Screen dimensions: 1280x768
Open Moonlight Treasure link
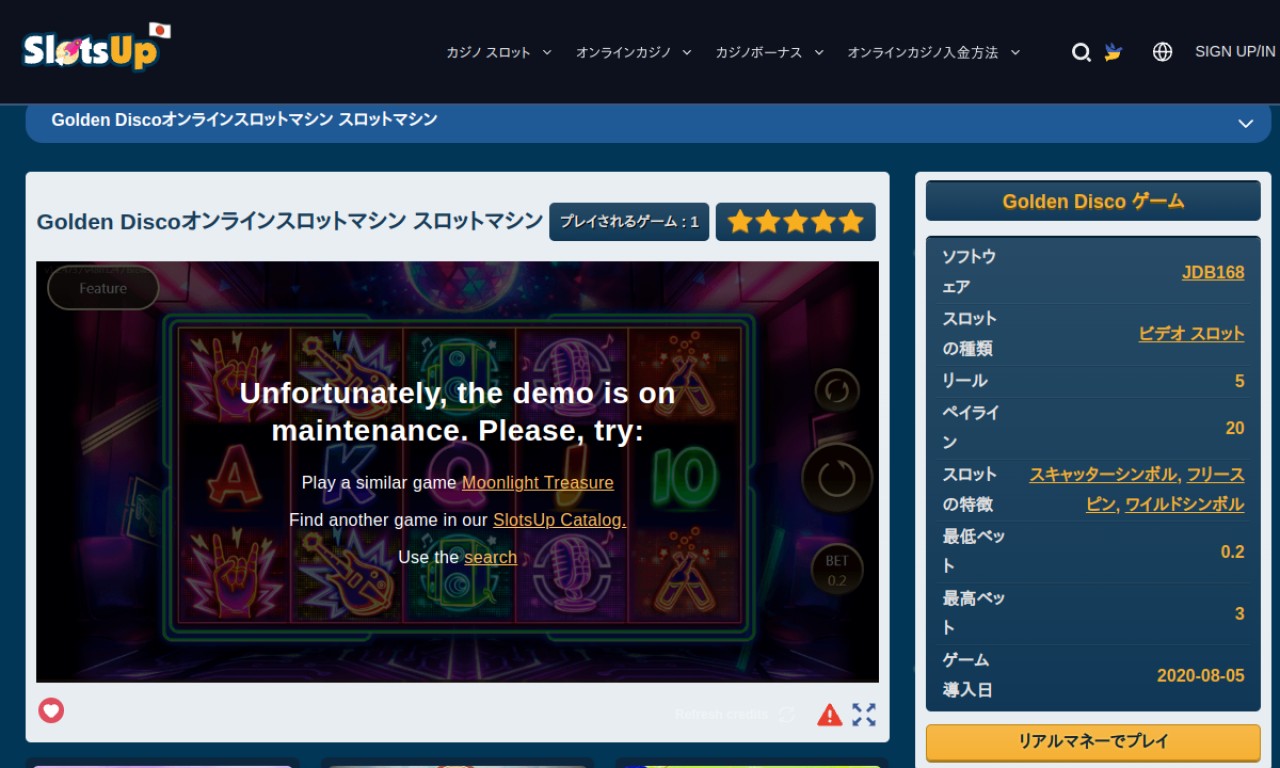(538, 483)
